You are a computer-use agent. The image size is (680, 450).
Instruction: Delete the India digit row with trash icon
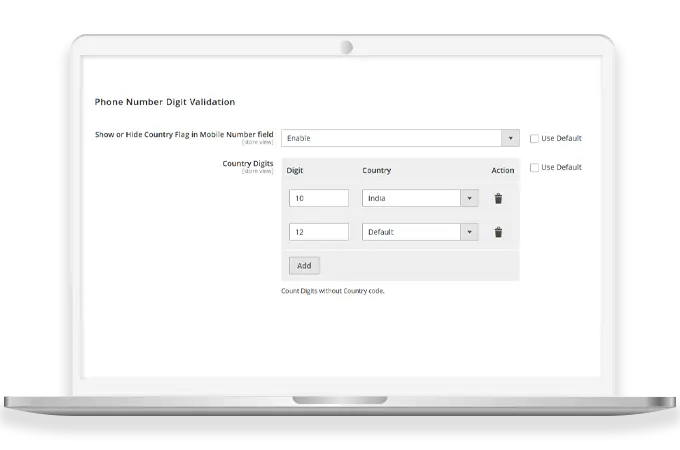tap(498, 198)
